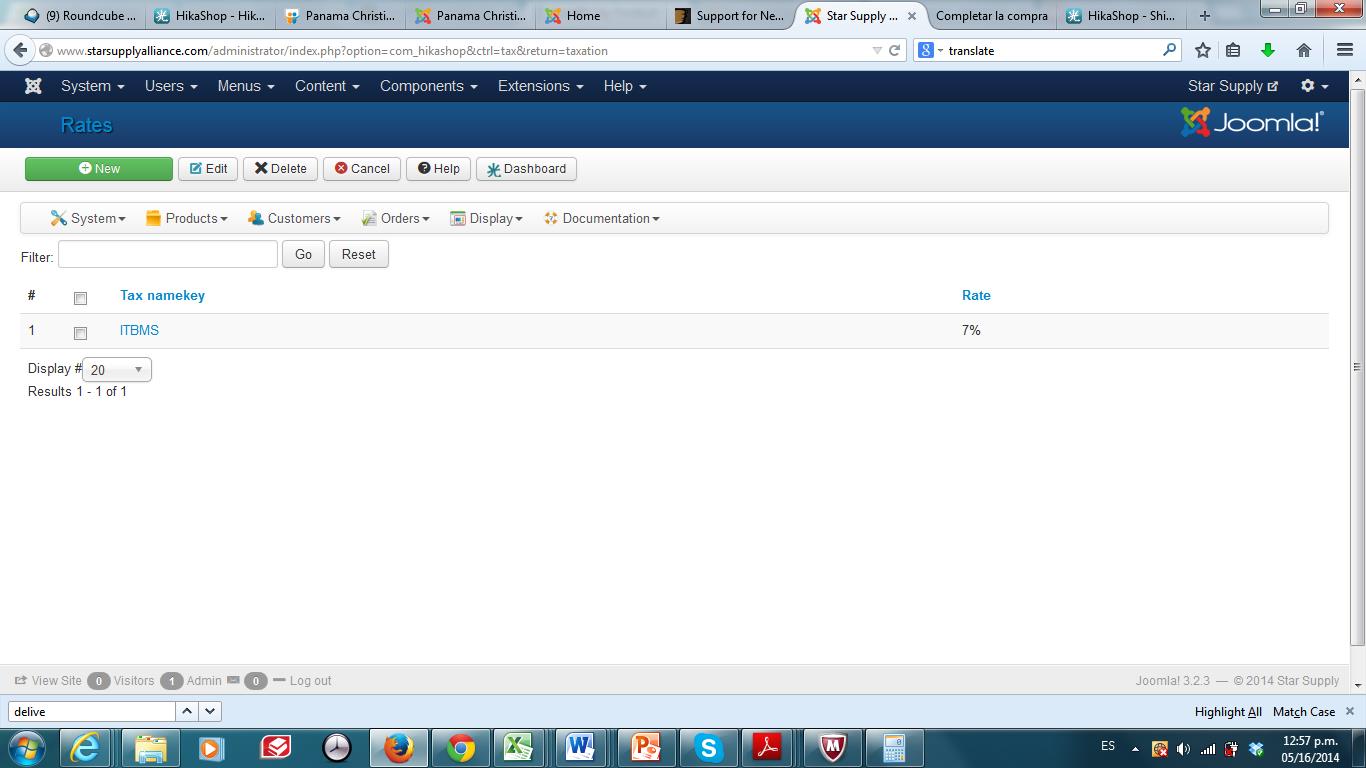Expand the HikaShop Orders dropdown
The image size is (1366, 768).
tap(395, 218)
